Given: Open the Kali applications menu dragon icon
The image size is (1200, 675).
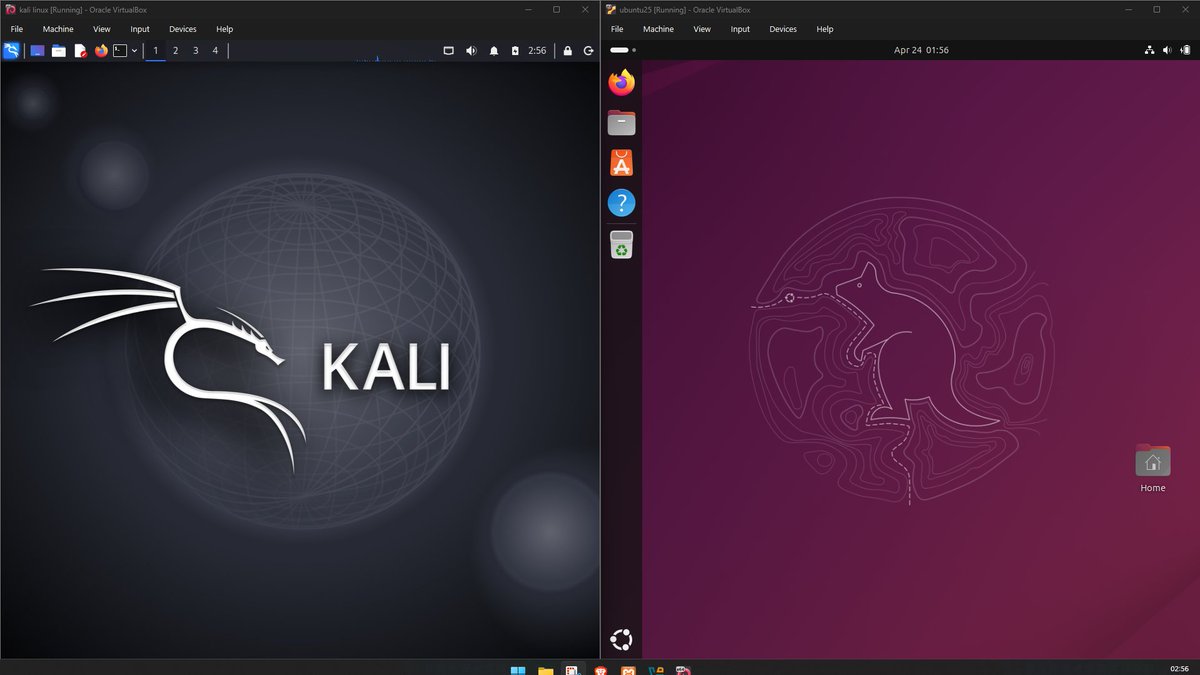Looking at the screenshot, I should pos(11,50).
